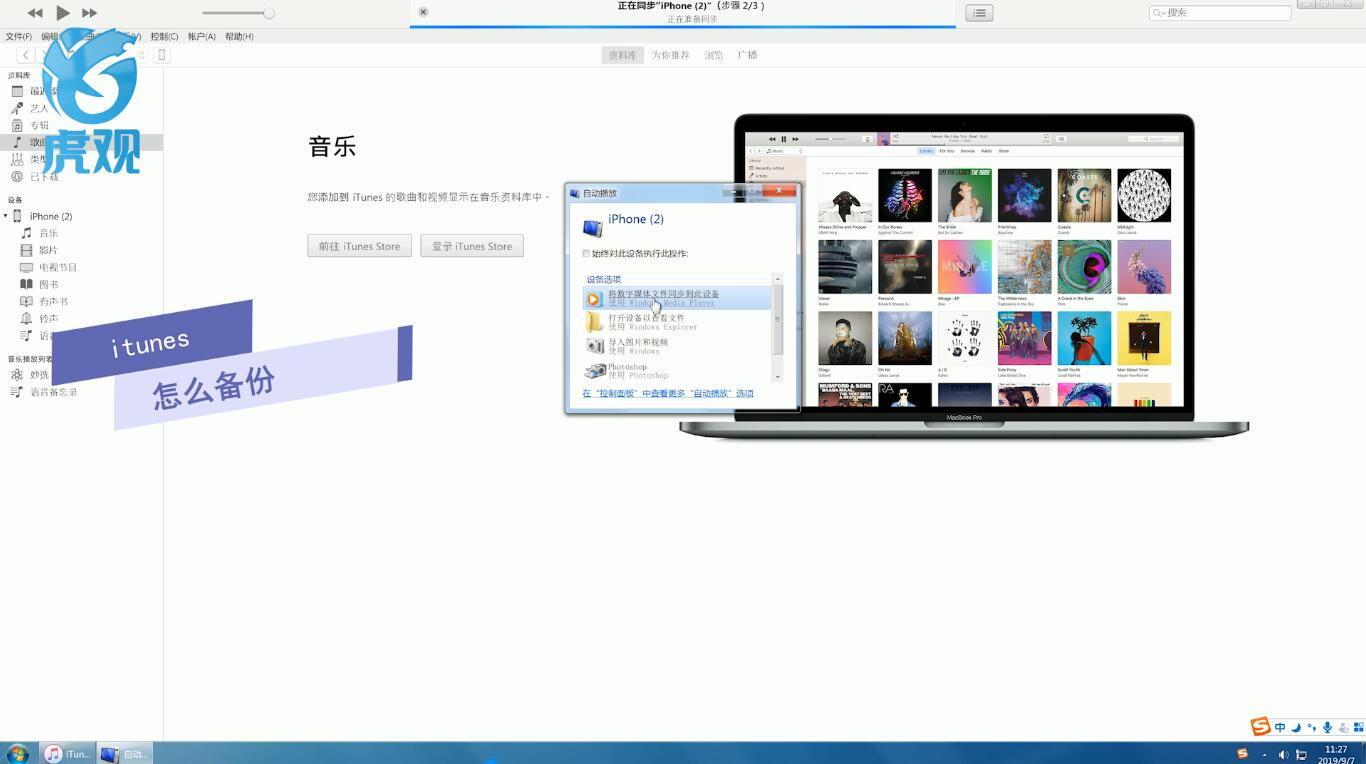Viewport: 1366px width, 764px height.
Task: Toggle the Sogou moon night-mode icon
Action: coord(1296,727)
